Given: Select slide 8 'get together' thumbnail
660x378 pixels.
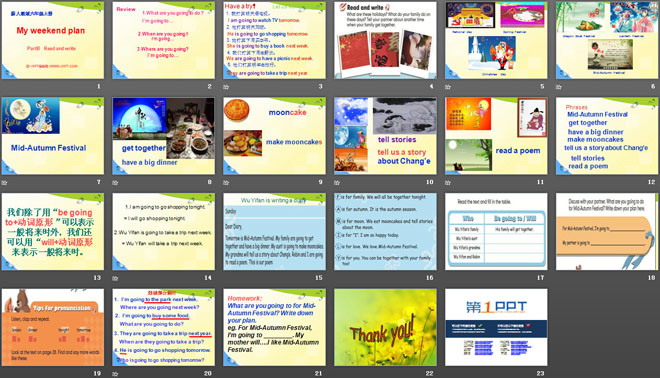Looking at the screenshot, I should (x=163, y=136).
